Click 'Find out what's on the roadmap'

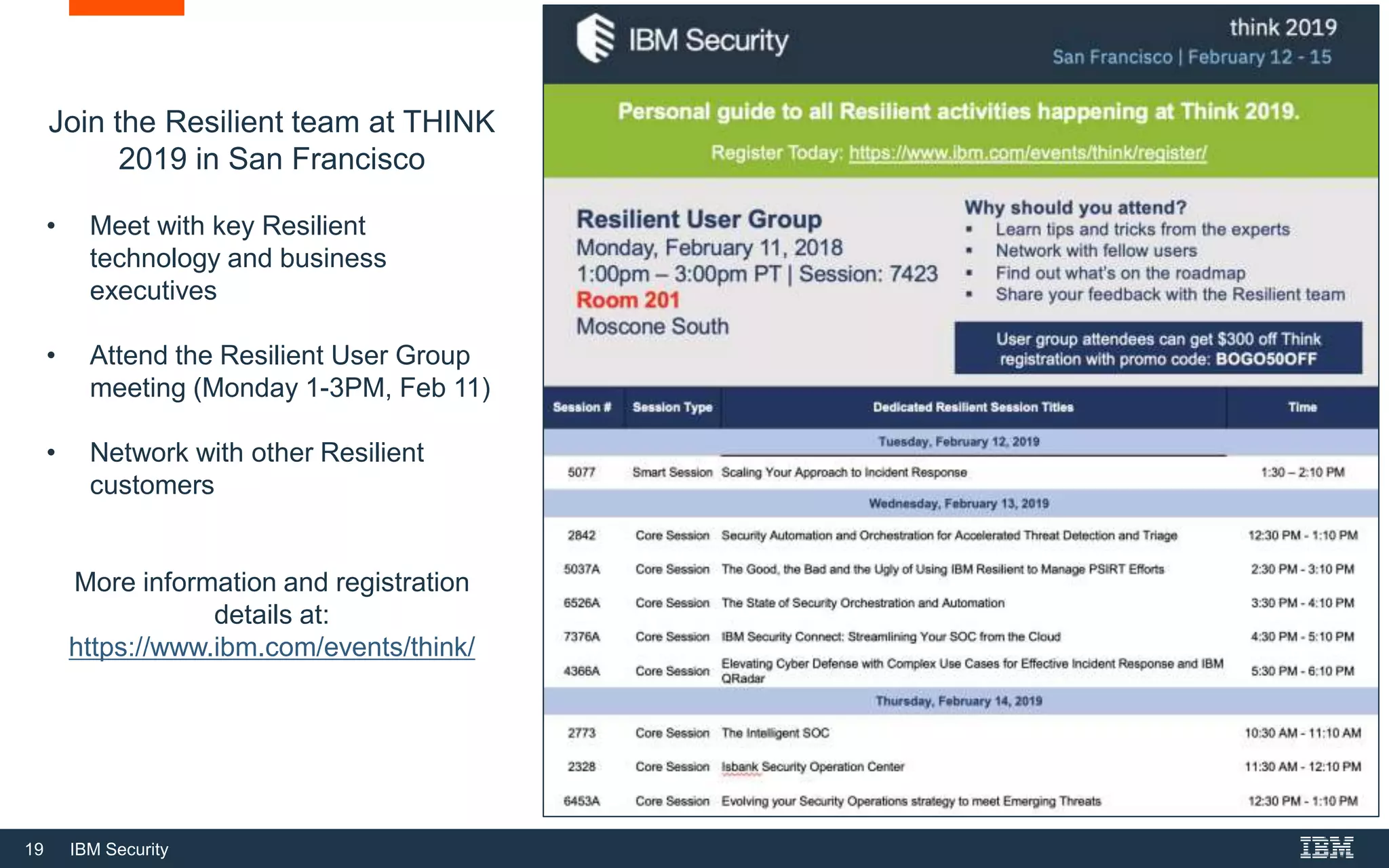click(1120, 273)
